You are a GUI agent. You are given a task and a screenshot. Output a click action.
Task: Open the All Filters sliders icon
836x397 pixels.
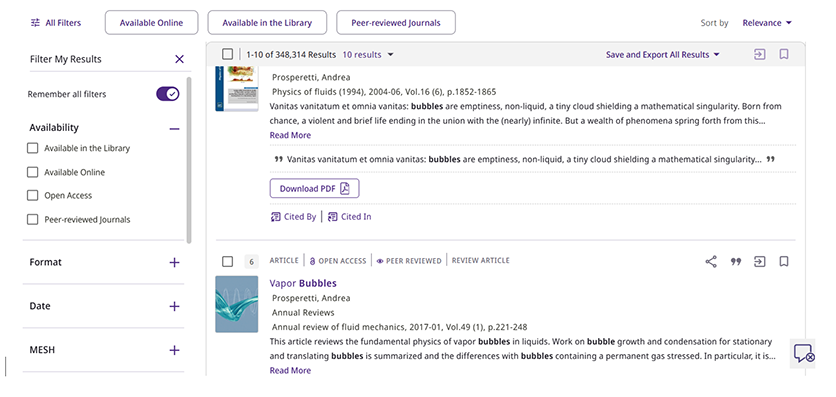pos(35,23)
